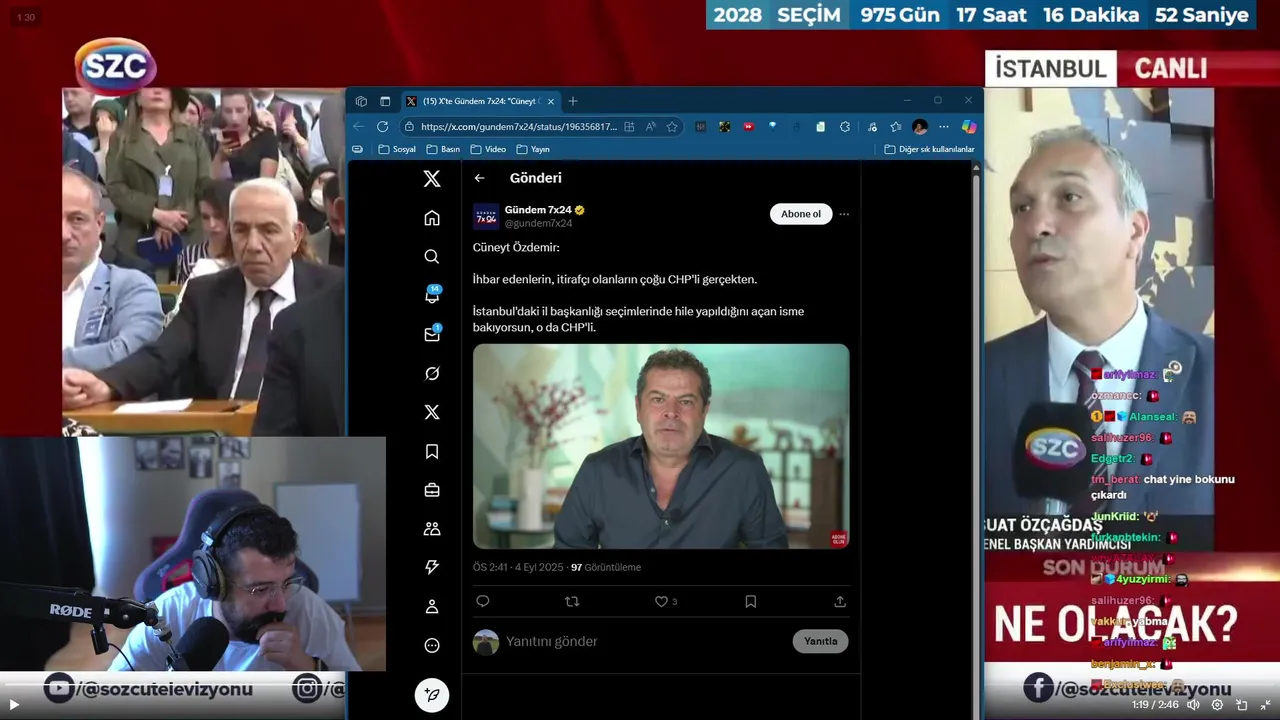Bookmark the post using the action-row bookmark
Viewport: 1280px width, 720px height.
(x=751, y=601)
